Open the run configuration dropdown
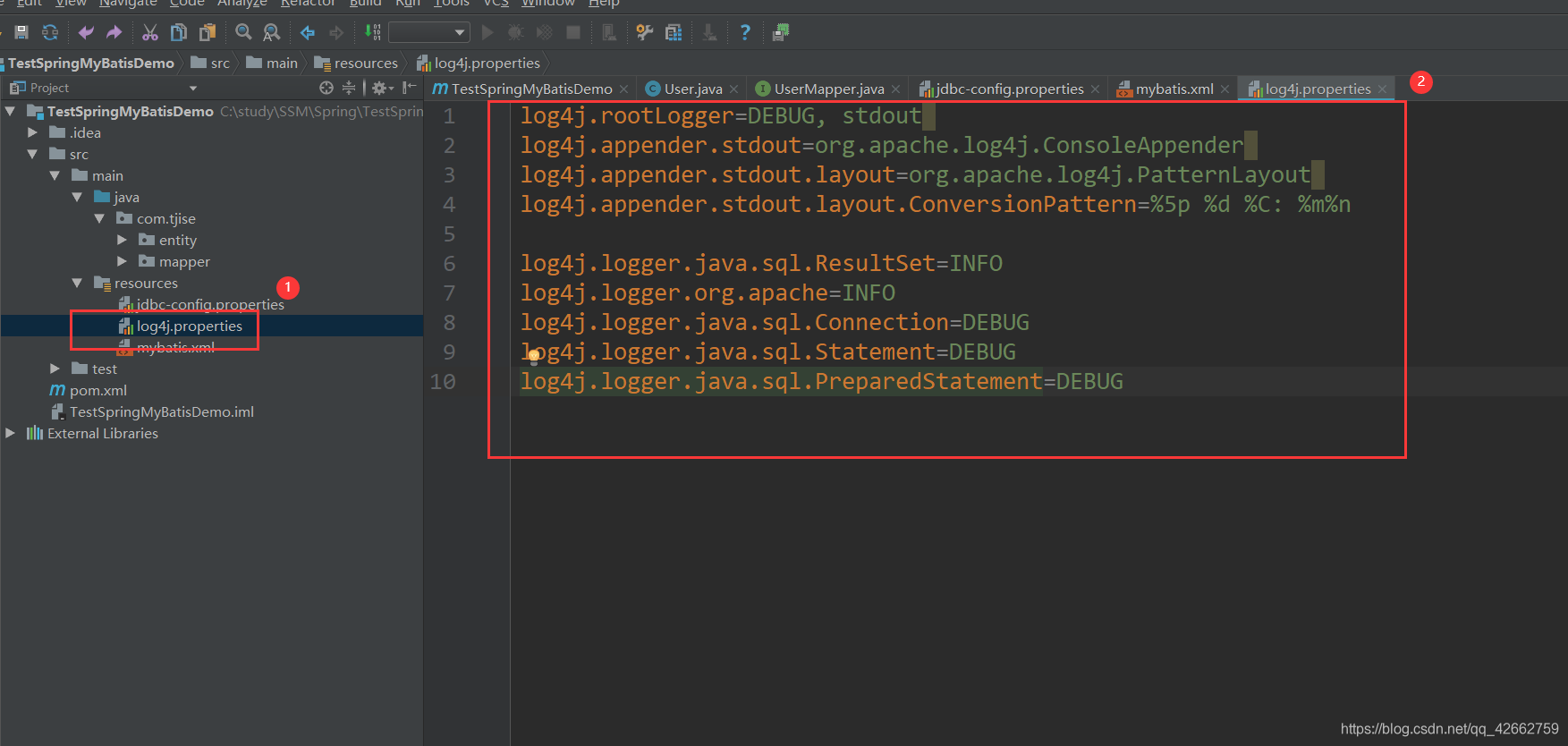The width and height of the screenshot is (1568, 746). [x=429, y=33]
